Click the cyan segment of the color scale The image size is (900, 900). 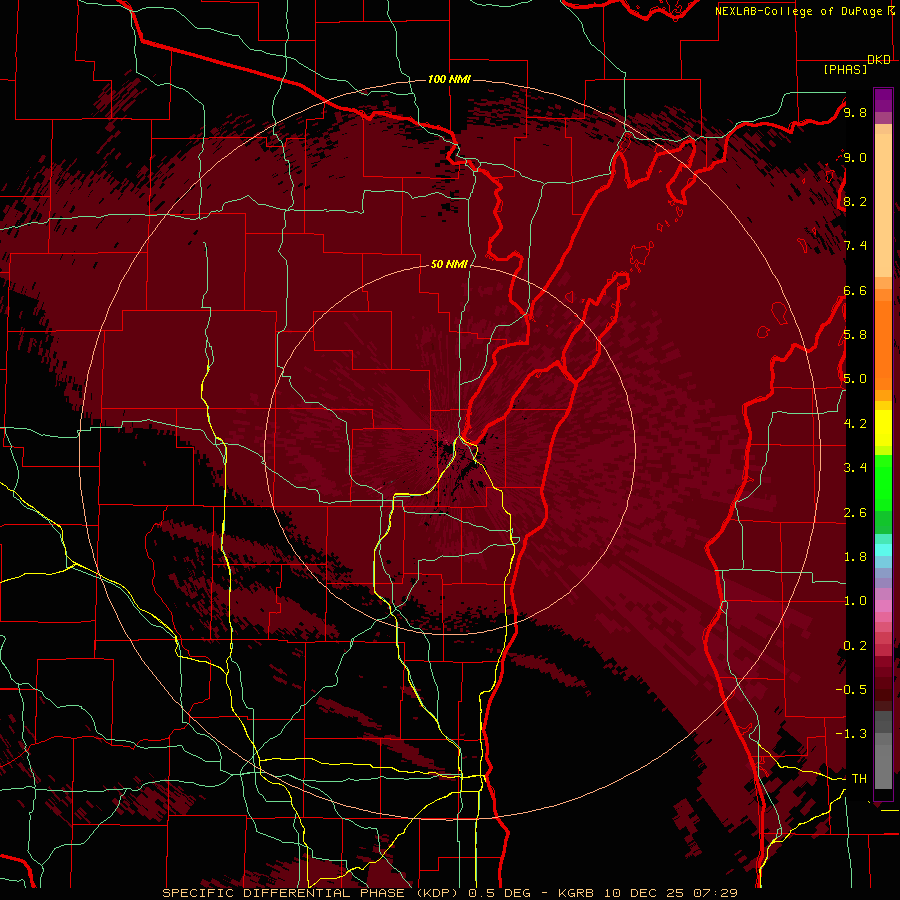883,549
